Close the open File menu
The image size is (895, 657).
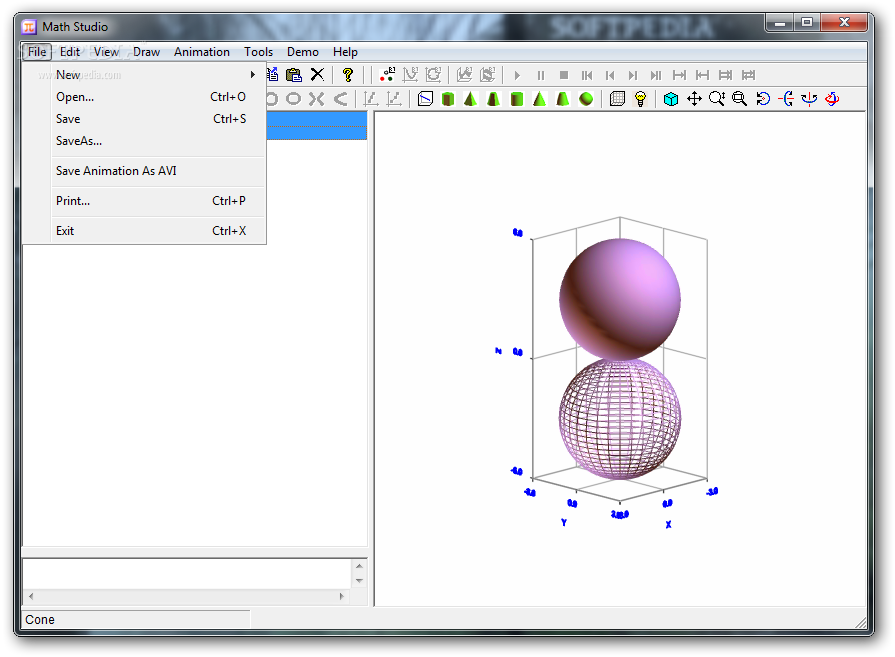tap(37, 52)
